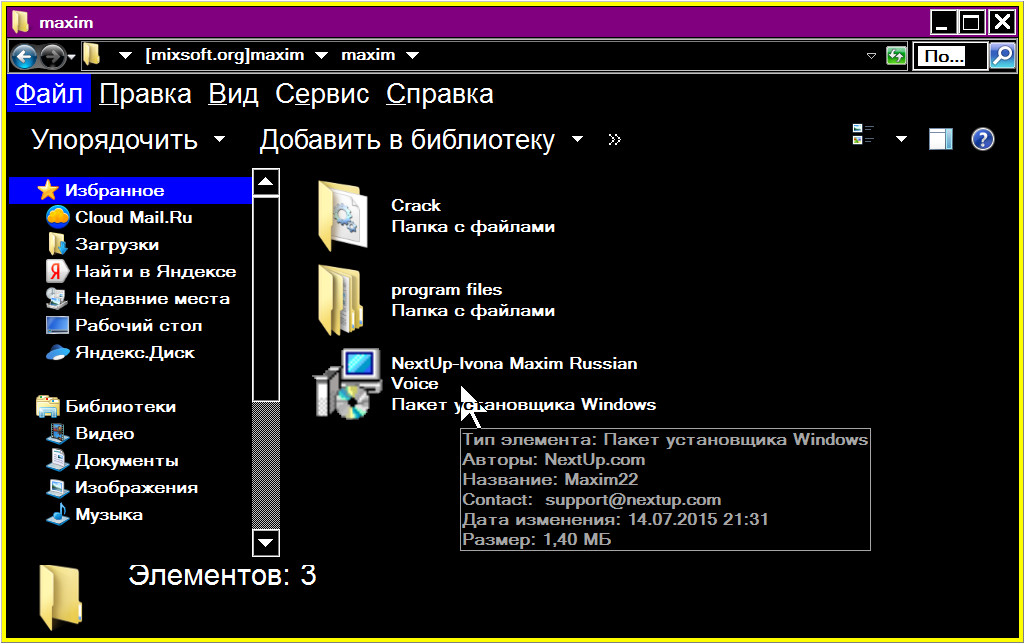The height and width of the screenshot is (644, 1025).
Task: Open the Вид menu
Action: tap(233, 94)
